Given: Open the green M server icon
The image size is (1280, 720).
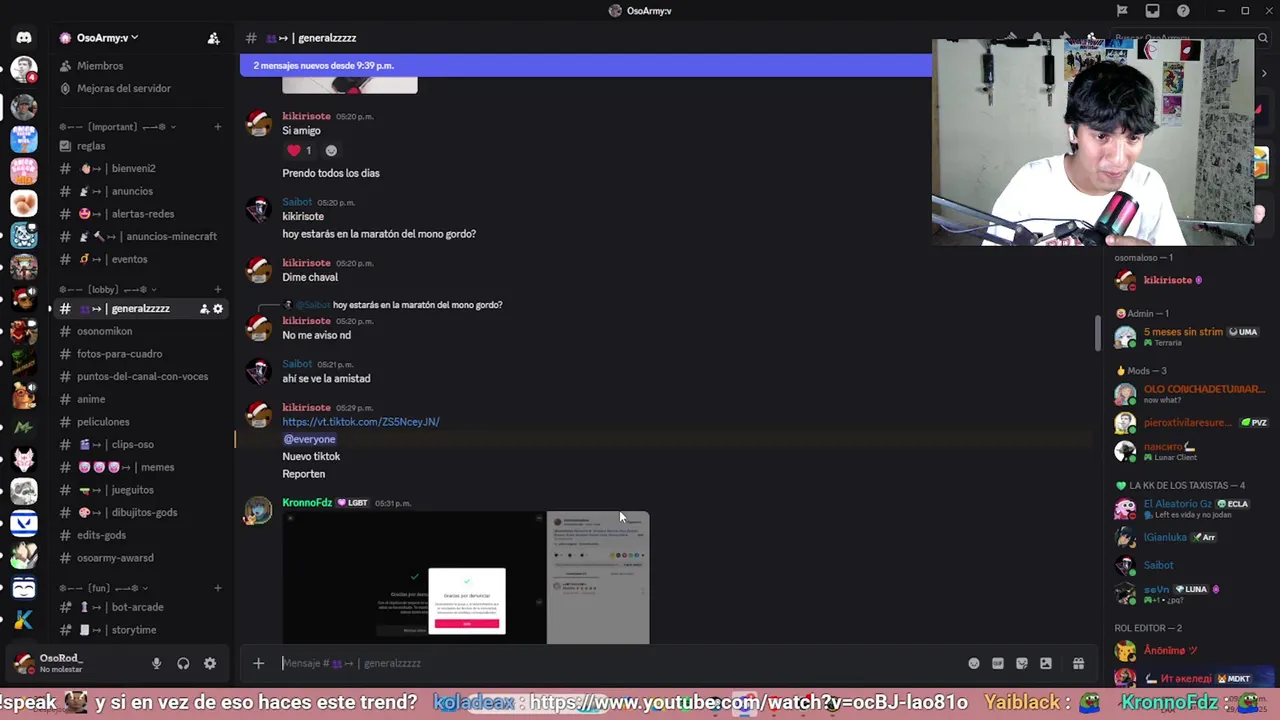Looking at the screenshot, I should point(24,427).
